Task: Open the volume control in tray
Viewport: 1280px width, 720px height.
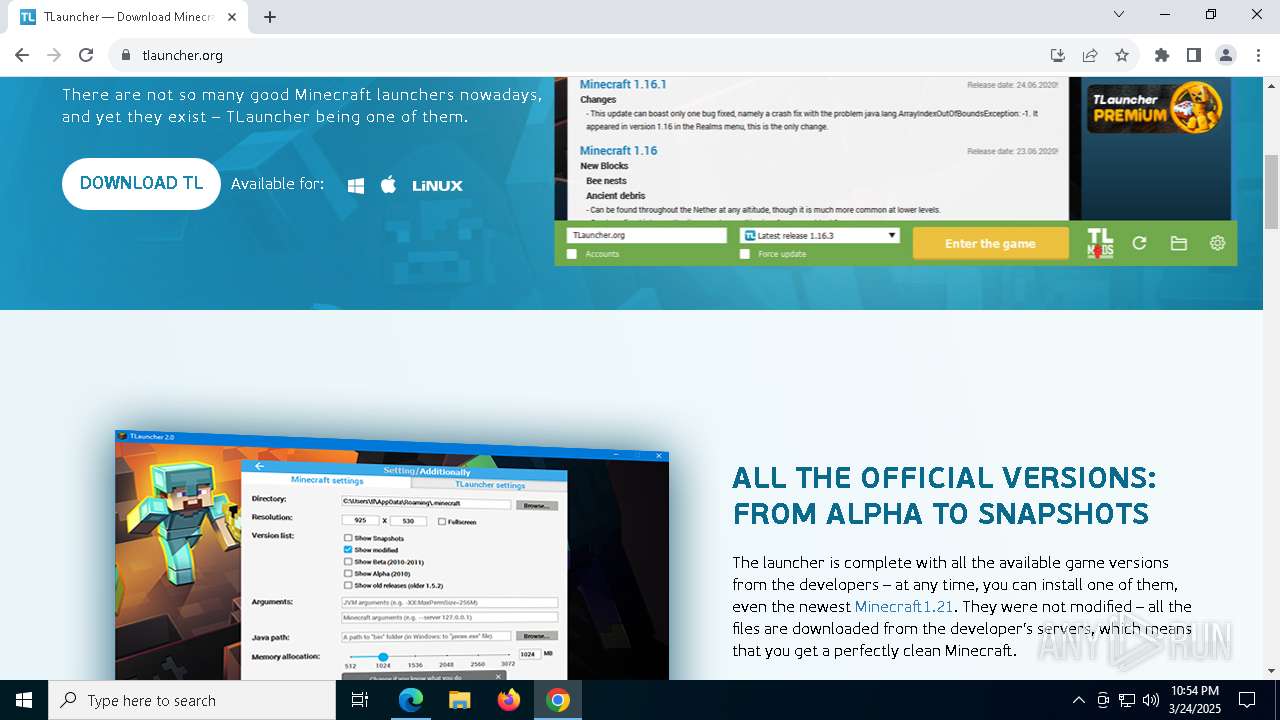Action: tap(1151, 700)
